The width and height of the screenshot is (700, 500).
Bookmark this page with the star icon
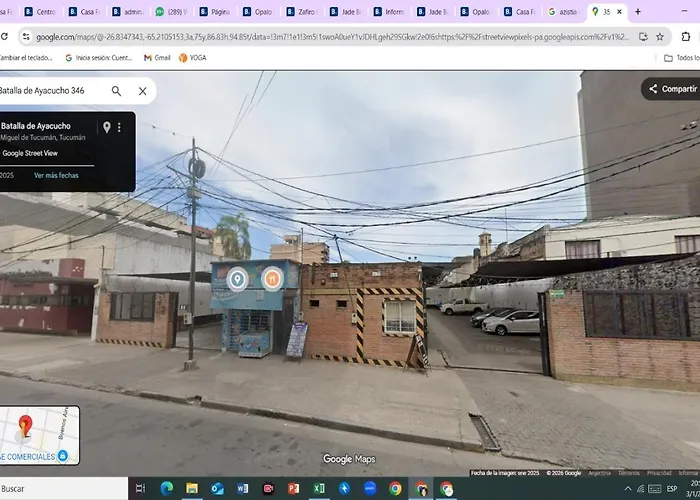coord(660,36)
